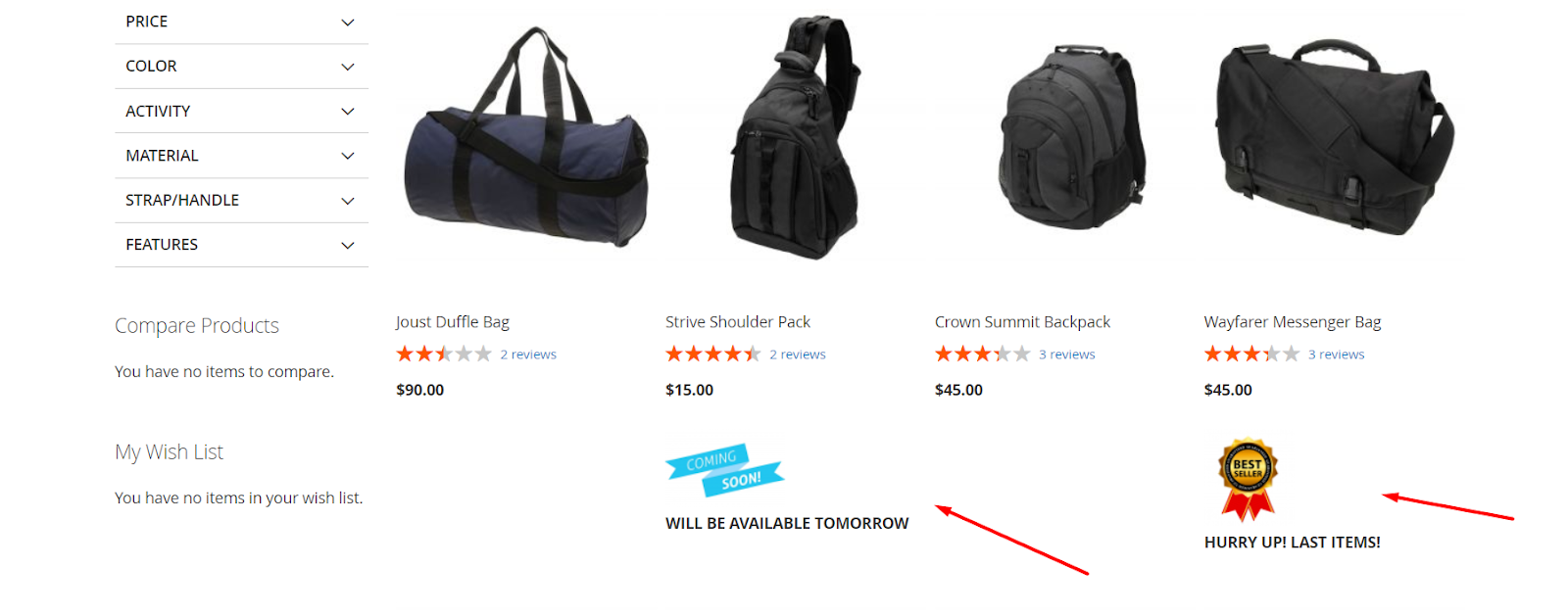
Task: Open Strive Shoulder Pack product title
Action: pyautogui.click(x=738, y=322)
